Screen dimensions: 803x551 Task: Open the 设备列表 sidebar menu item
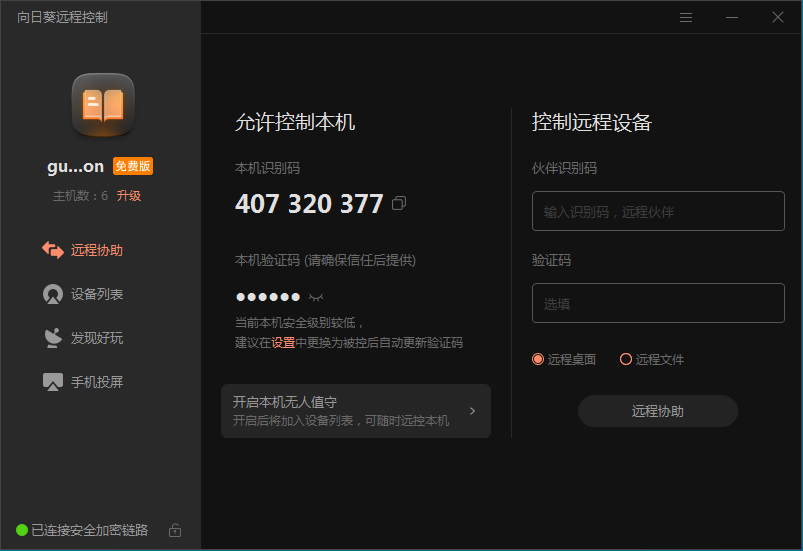pos(97,294)
